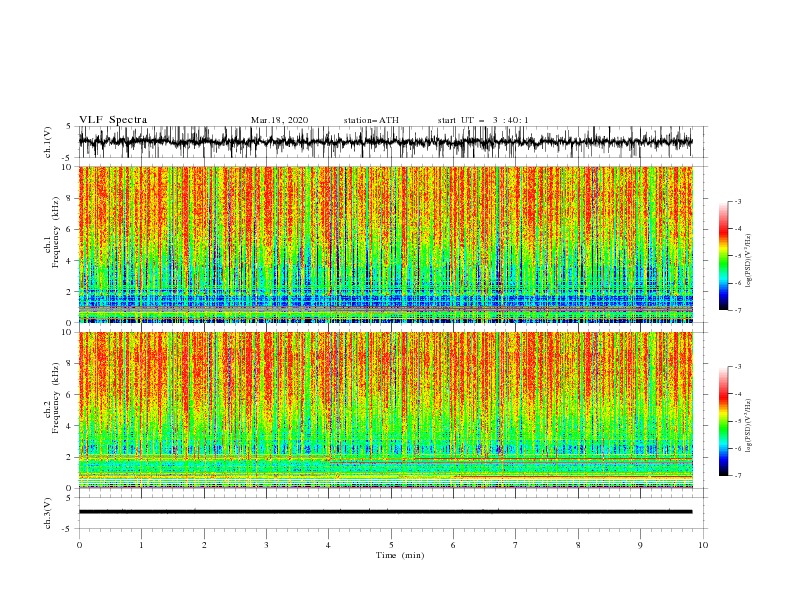This screenshot has width=792, height=612.
Task: Click the 'start UT = 3 :40: 1' text
Action: [483, 120]
